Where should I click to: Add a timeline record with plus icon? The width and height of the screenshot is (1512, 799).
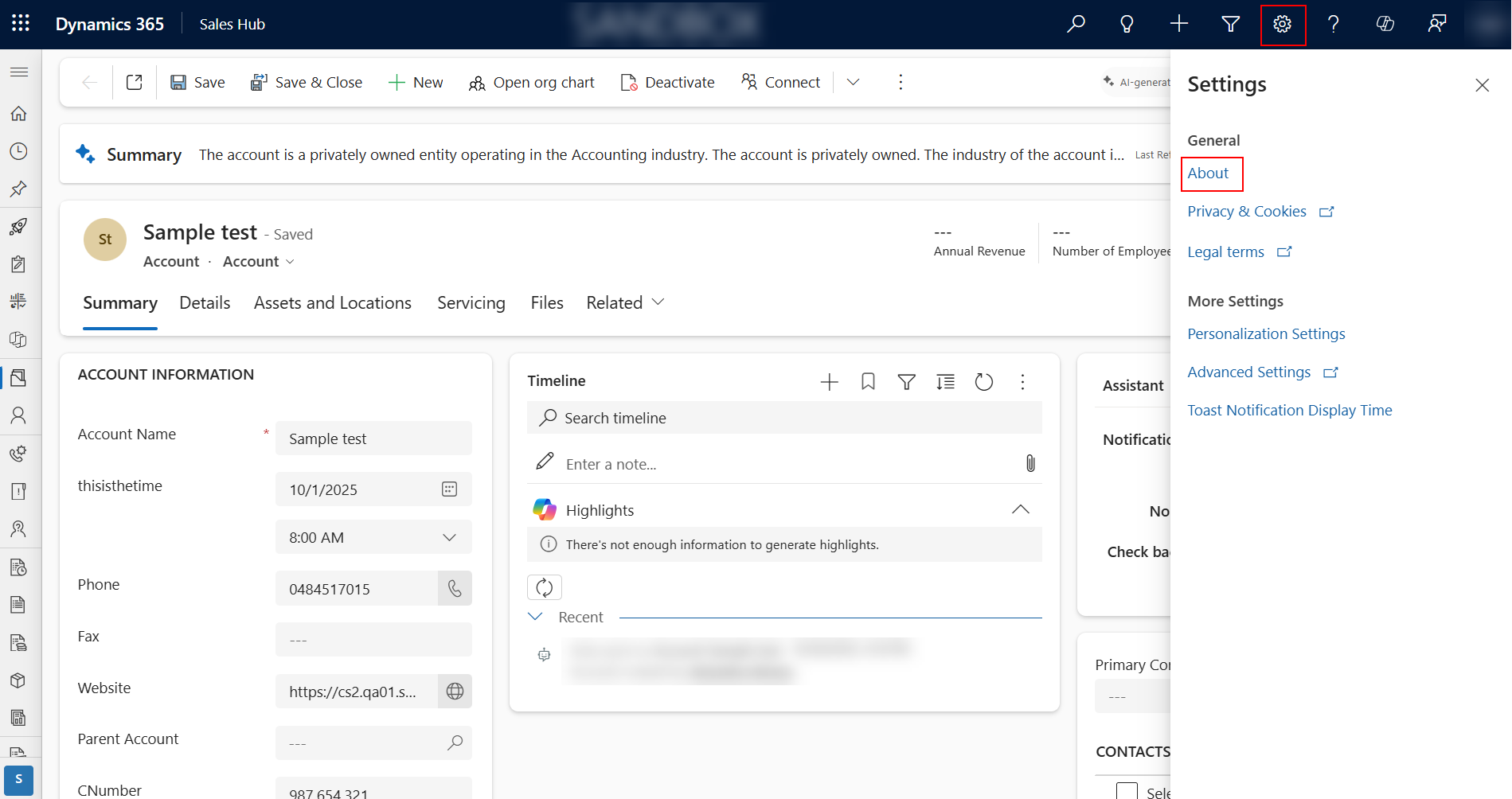pyautogui.click(x=830, y=382)
